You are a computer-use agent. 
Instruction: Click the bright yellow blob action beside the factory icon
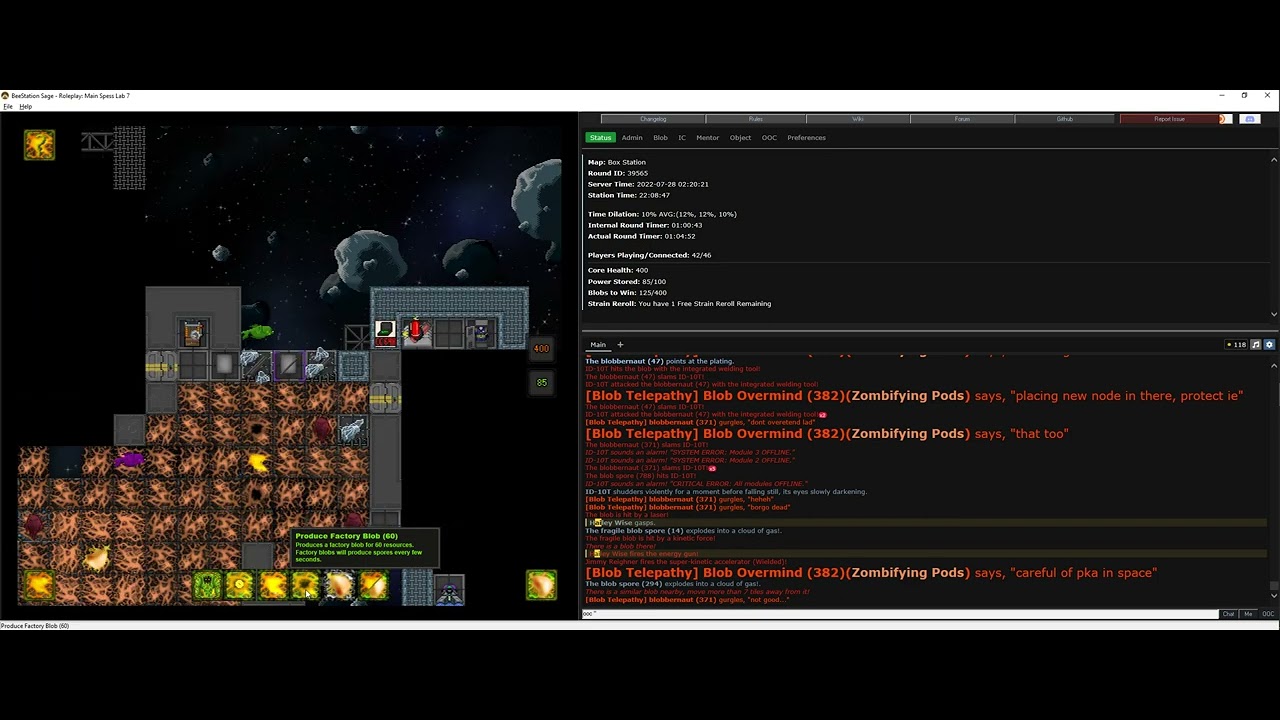272,585
